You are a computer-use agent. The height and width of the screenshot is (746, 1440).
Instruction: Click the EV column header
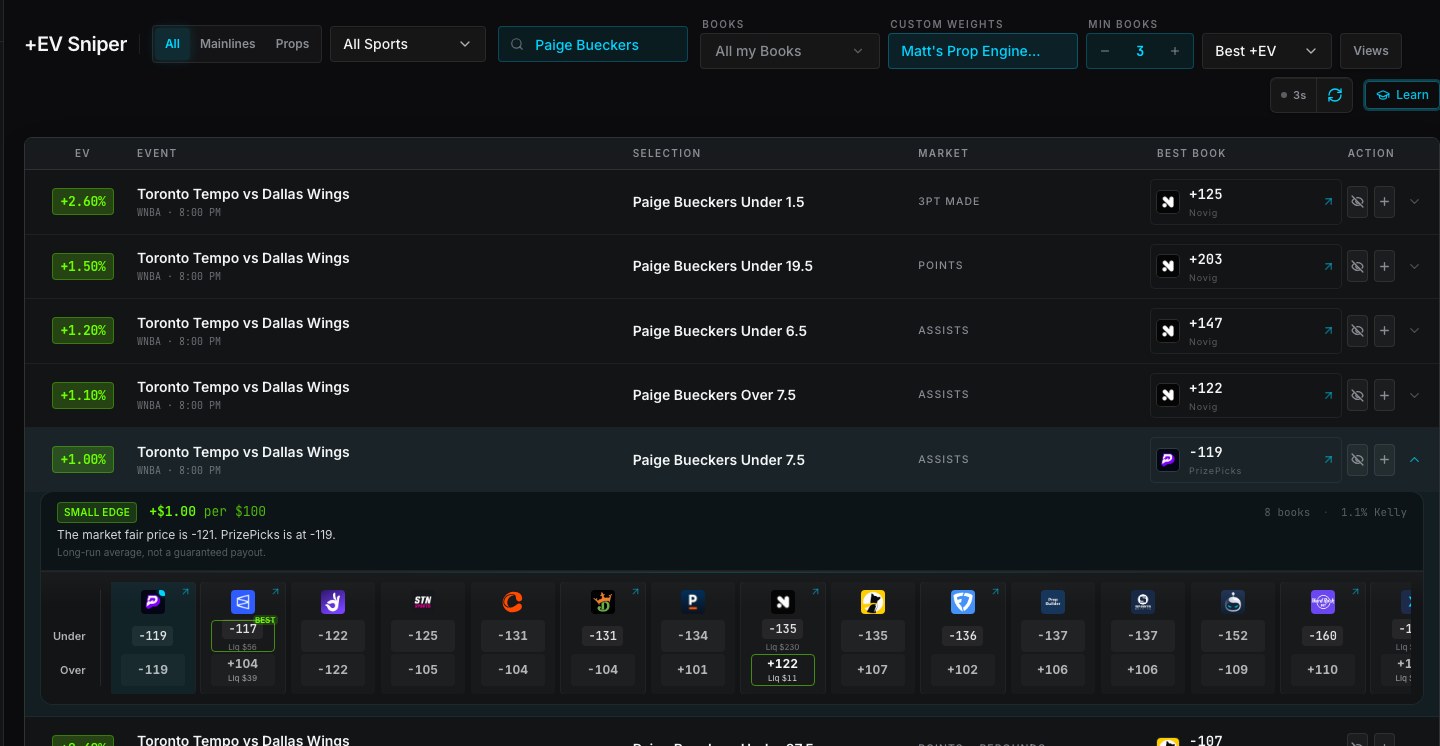click(83, 153)
